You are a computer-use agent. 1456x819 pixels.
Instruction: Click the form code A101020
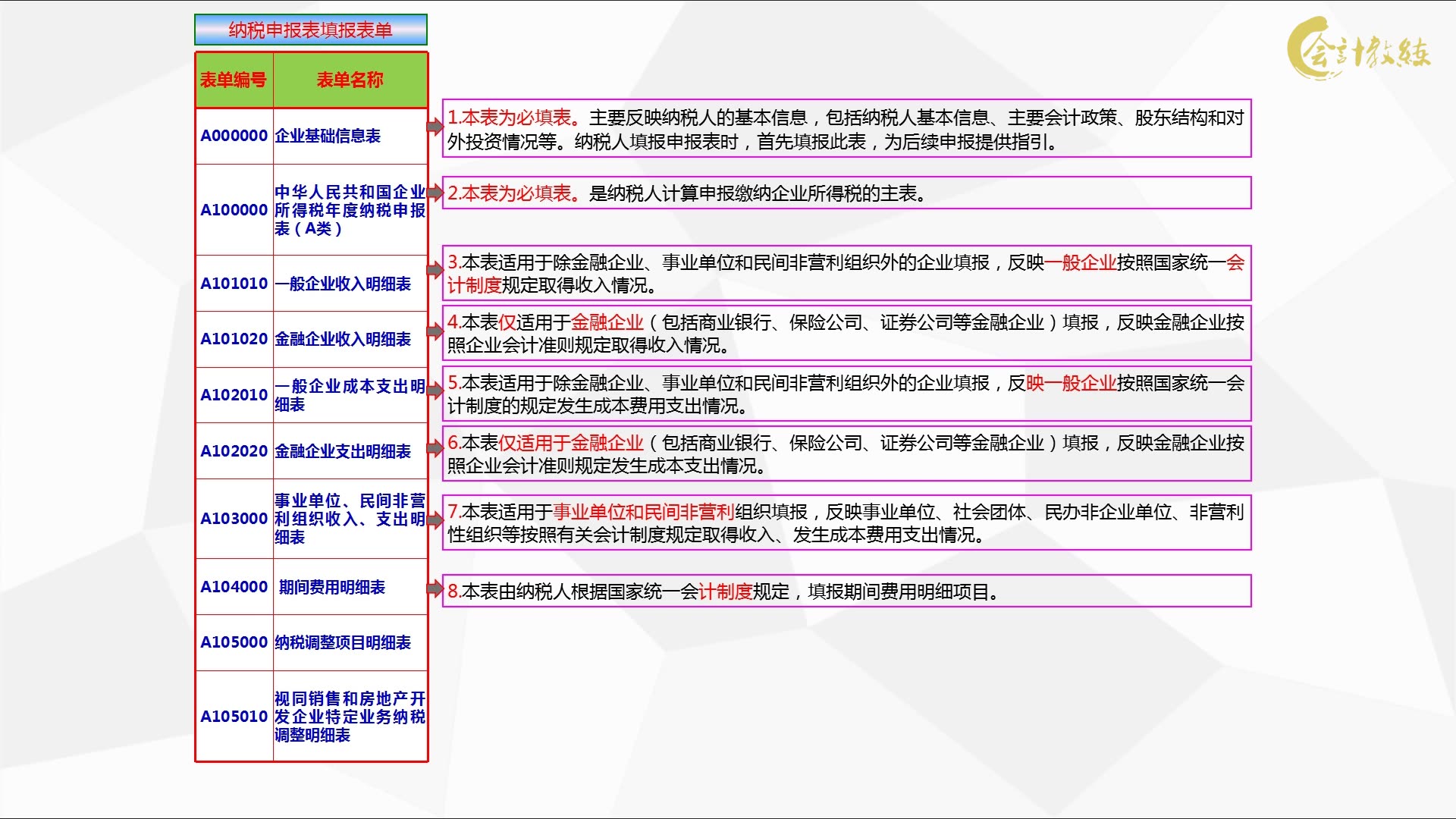(234, 339)
